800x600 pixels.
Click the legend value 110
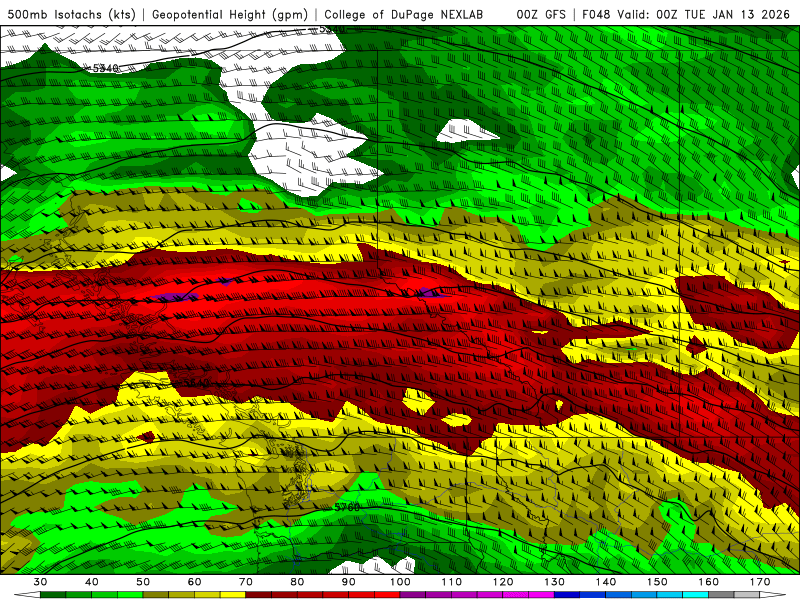pos(452,582)
